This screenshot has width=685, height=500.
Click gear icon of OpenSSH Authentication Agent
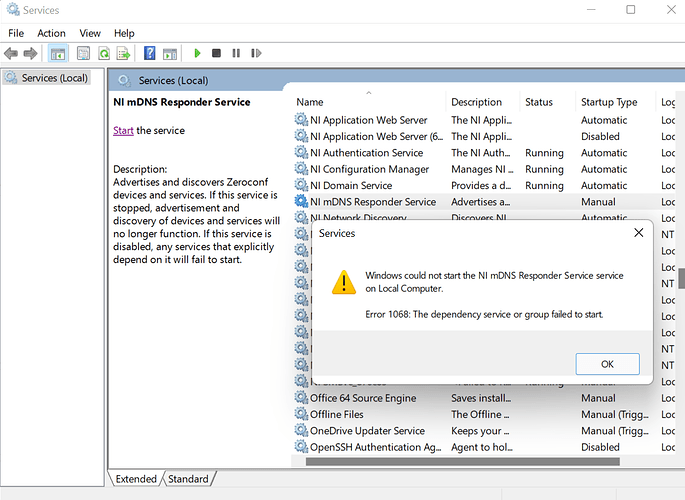[x=301, y=446]
